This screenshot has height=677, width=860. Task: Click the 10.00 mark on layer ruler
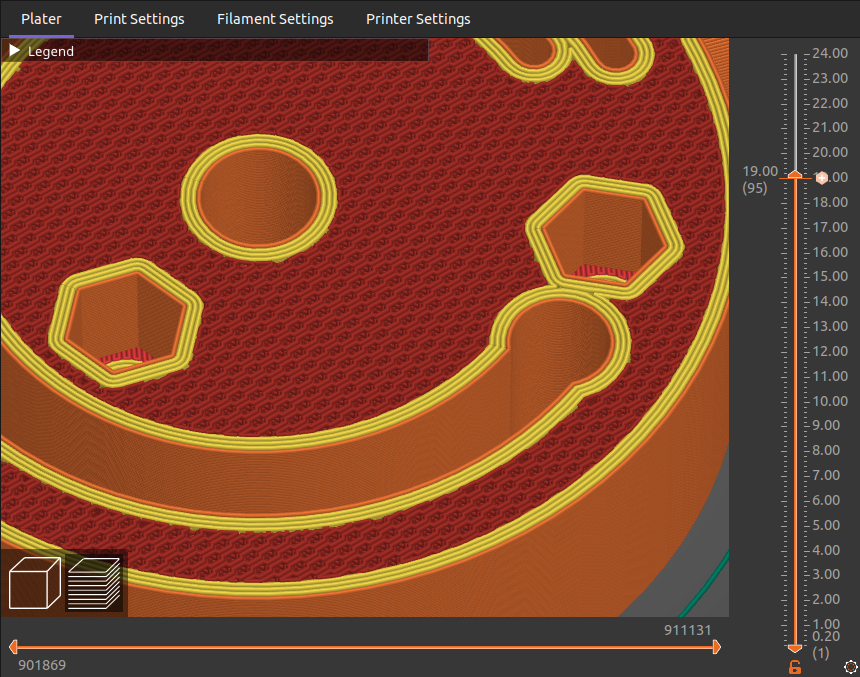coord(830,401)
